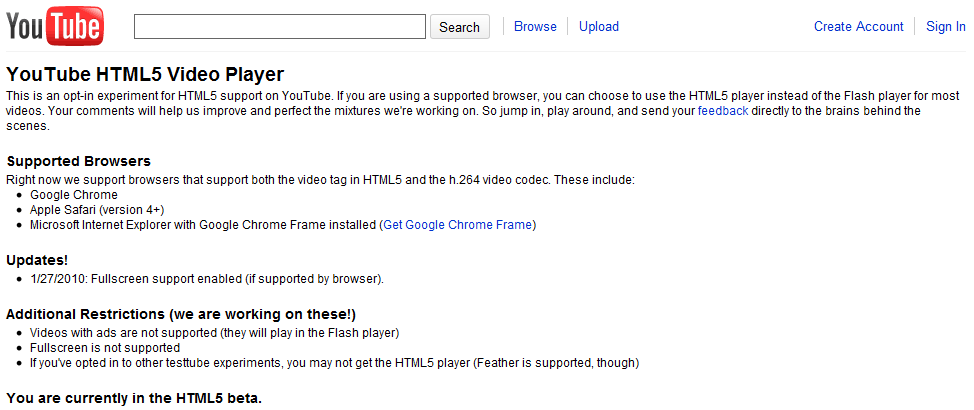Open the Get Google Chrome Frame link
The width and height of the screenshot is (974, 410).
pyautogui.click(x=458, y=225)
